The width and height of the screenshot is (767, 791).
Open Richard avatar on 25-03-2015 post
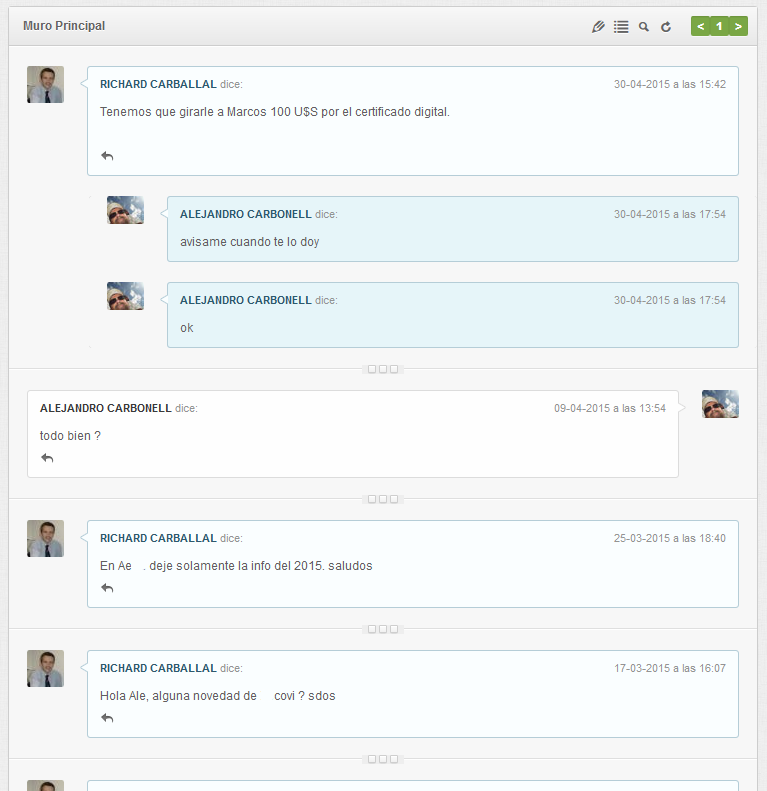[x=45, y=538]
